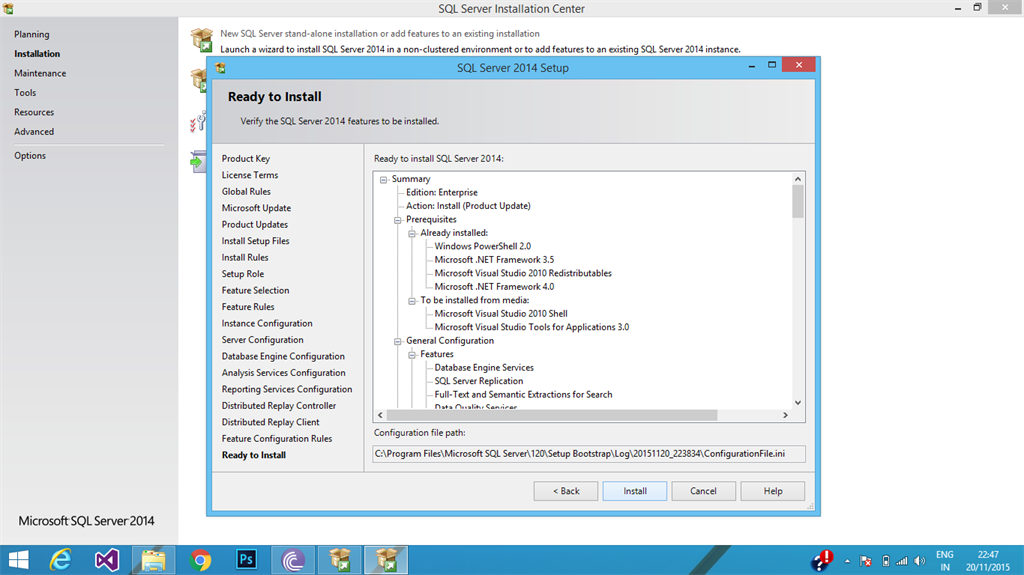
Task: Select the Feature Selection step
Action: tap(255, 290)
